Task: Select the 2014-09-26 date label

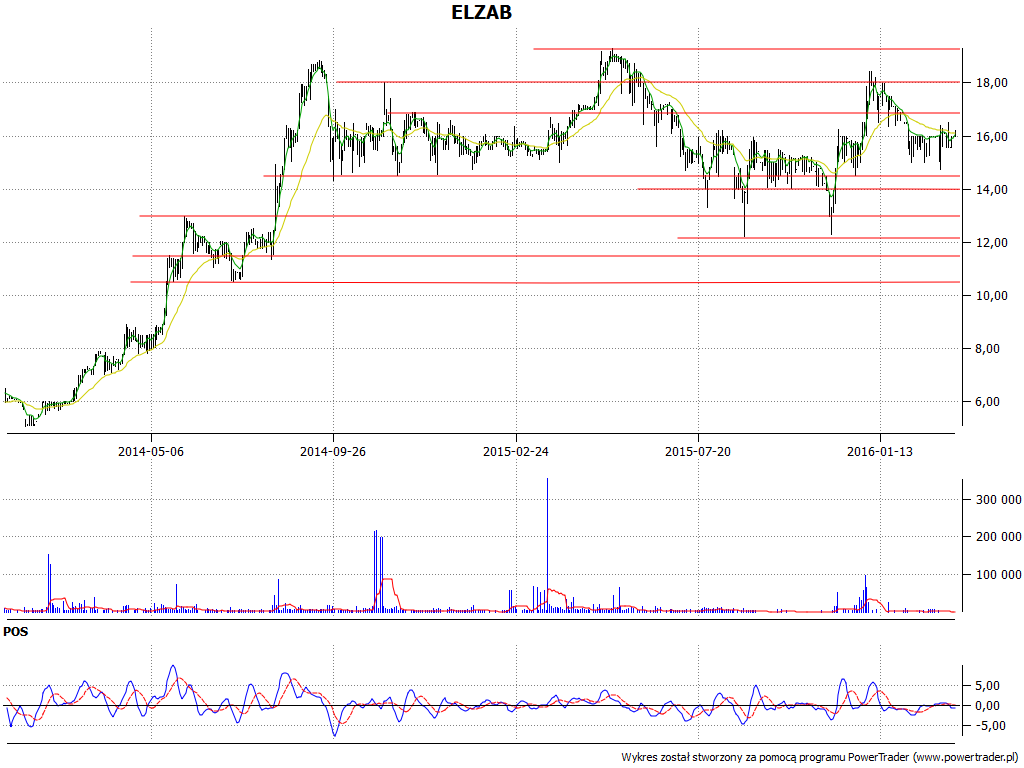Action: (x=333, y=451)
